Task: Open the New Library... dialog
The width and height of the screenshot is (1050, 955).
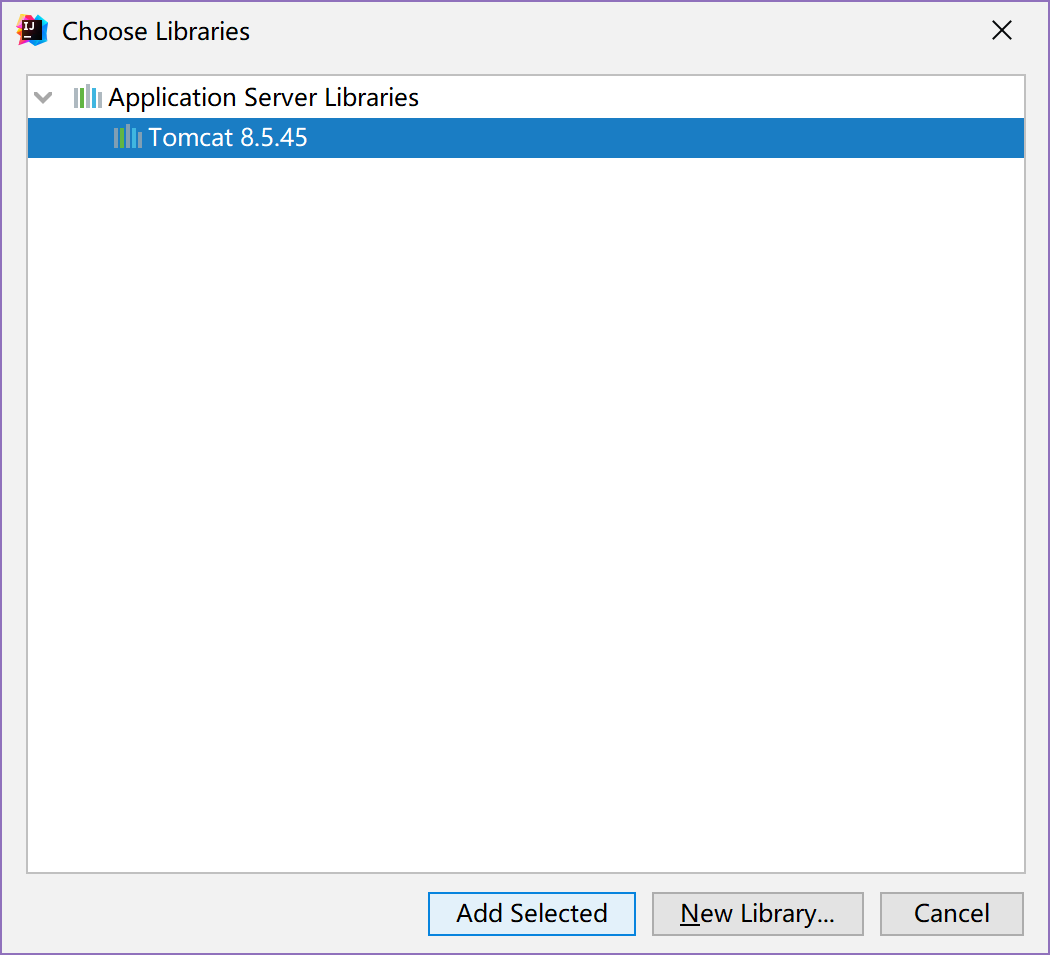Action: click(757, 913)
